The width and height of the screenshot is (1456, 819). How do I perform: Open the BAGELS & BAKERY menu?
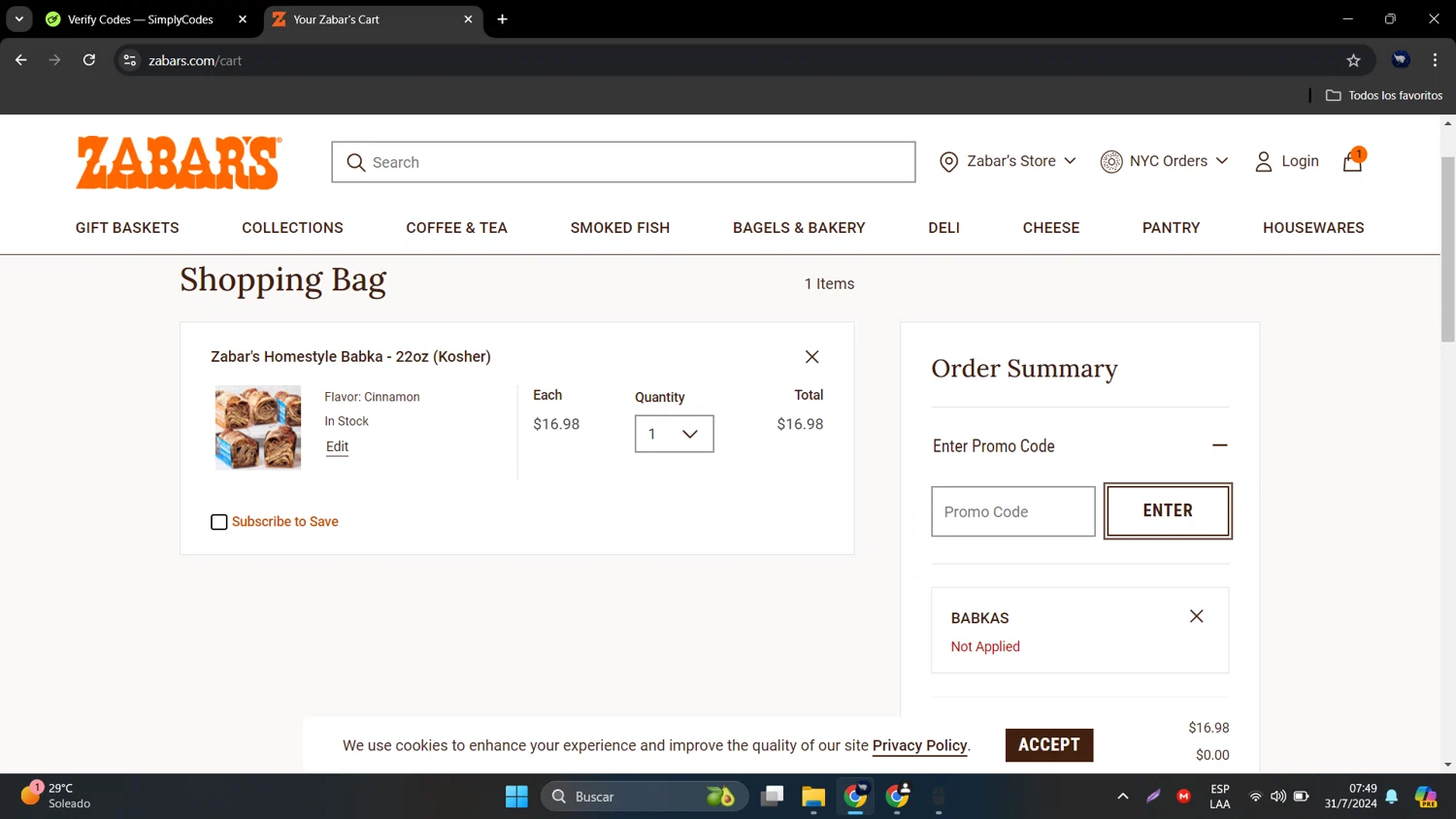coord(799,228)
